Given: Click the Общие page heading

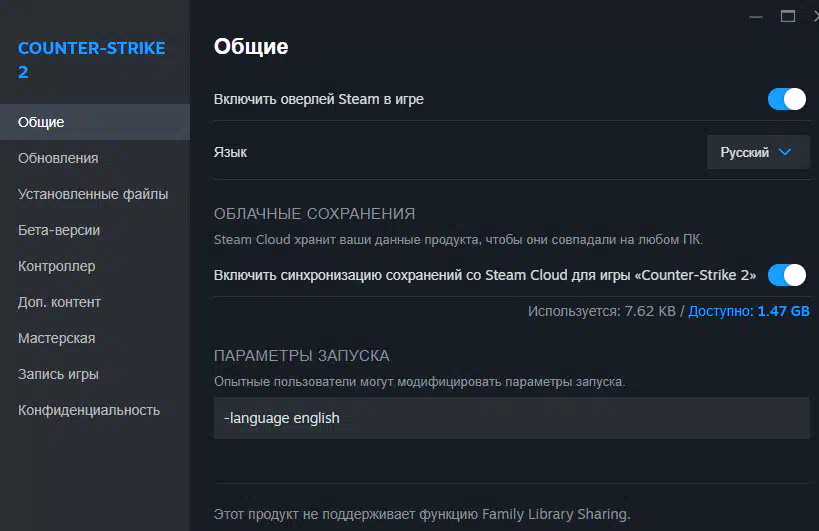Looking at the screenshot, I should tap(251, 46).
